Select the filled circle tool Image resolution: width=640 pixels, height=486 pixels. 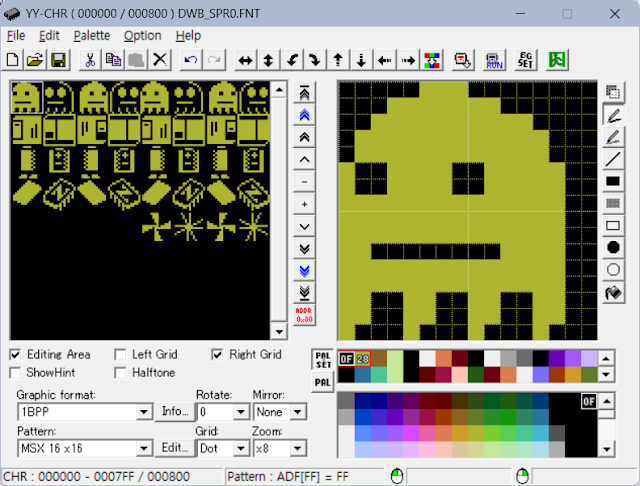pyautogui.click(x=613, y=247)
